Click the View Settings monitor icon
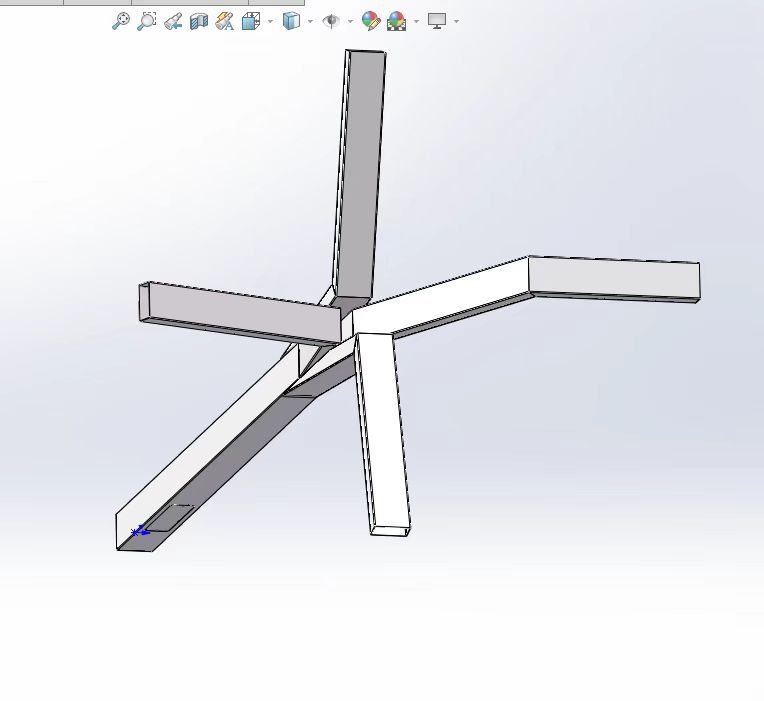The image size is (764, 701). click(x=437, y=21)
